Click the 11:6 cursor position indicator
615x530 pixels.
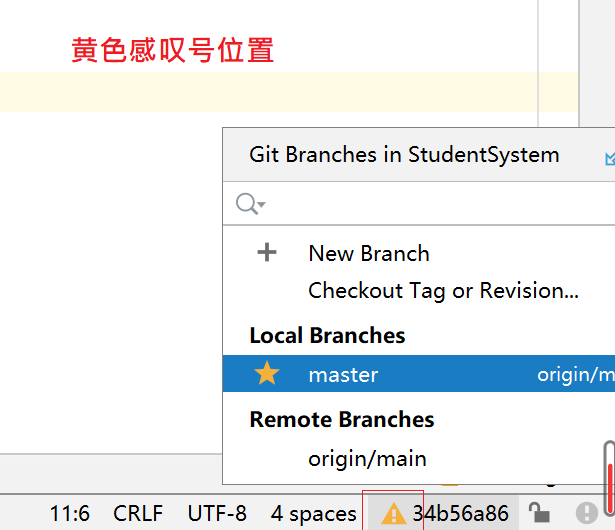click(69, 514)
